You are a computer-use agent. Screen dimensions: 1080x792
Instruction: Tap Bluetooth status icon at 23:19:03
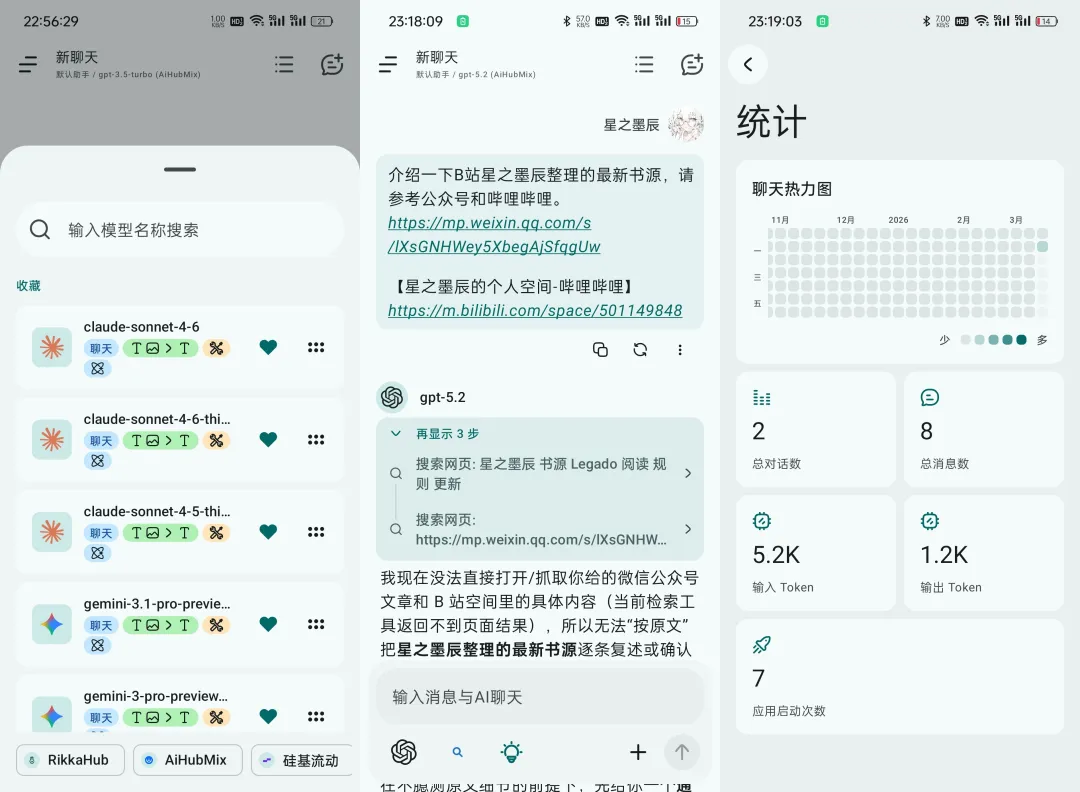click(x=926, y=21)
